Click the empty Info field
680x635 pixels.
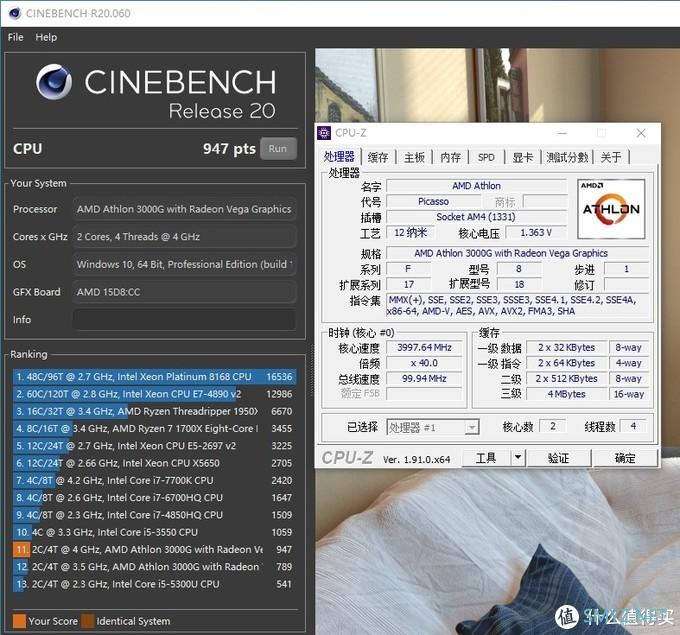pyautogui.click(x=184, y=320)
